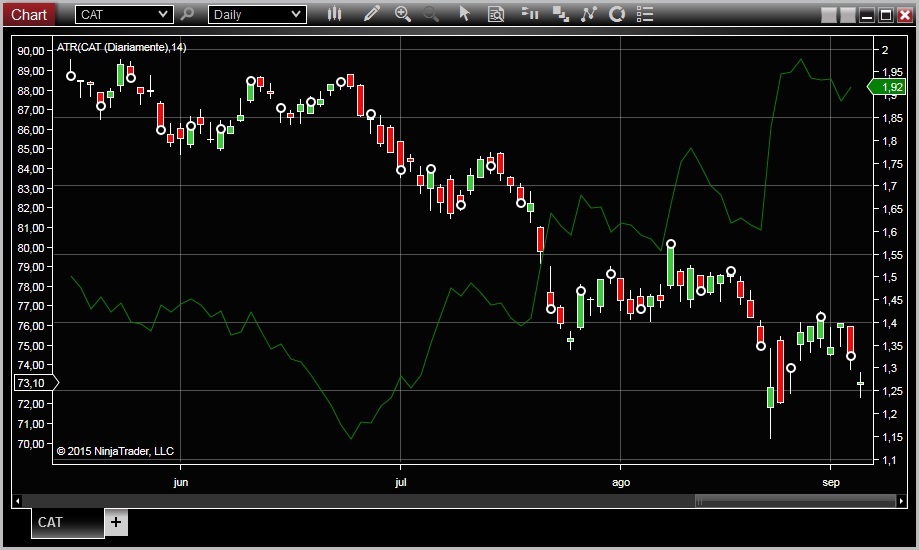Add a new tab with plus button
The width and height of the screenshot is (919, 550).
tap(116, 522)
